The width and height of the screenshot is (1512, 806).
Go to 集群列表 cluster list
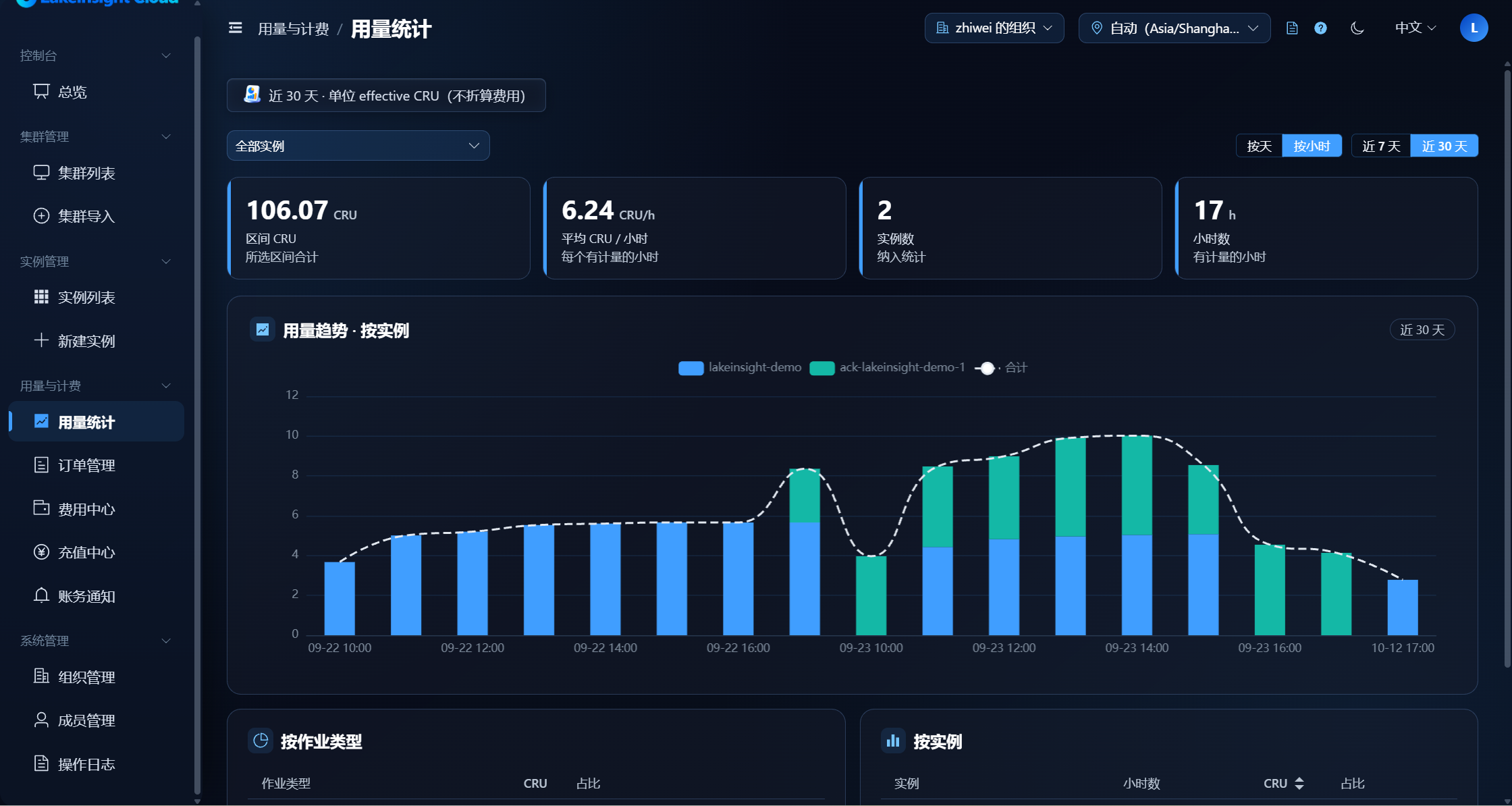(x=96, y=173)
